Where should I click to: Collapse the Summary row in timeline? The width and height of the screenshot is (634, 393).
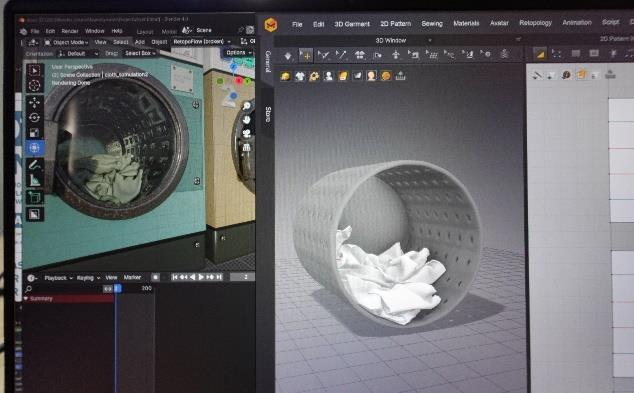[x=26, y=298]
